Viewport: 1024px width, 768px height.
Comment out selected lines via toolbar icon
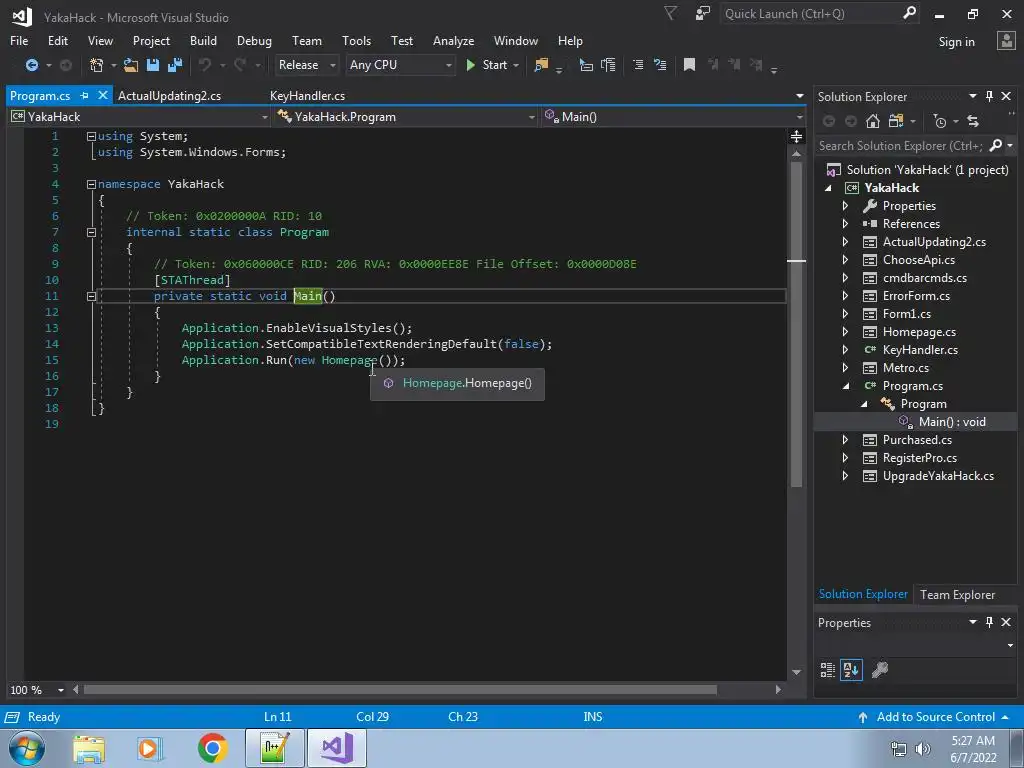coord(638,65)
